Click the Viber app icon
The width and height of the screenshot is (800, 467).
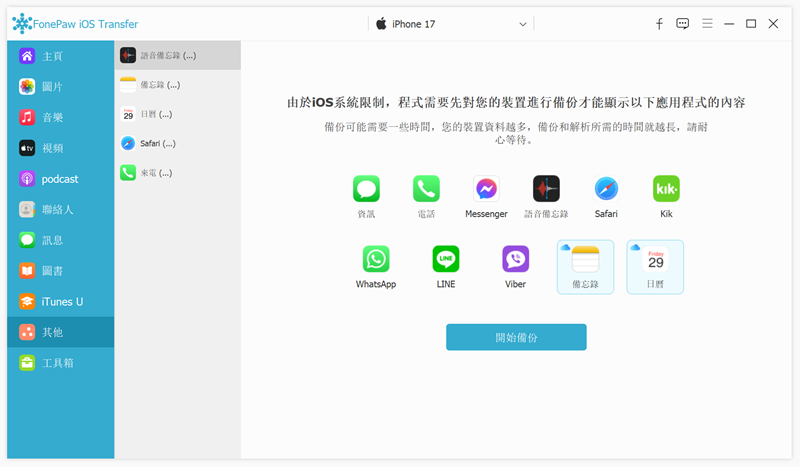pos(515,259)
